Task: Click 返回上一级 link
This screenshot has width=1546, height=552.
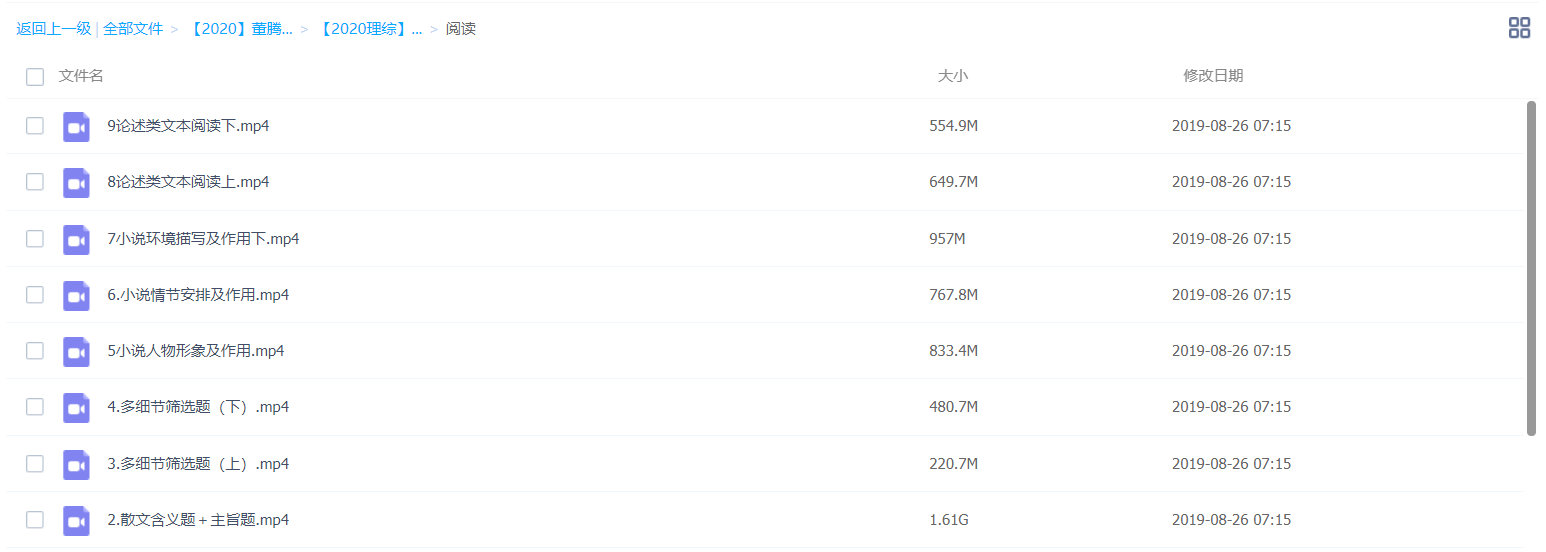Action: pyautogui.click(x=53, y=29)
